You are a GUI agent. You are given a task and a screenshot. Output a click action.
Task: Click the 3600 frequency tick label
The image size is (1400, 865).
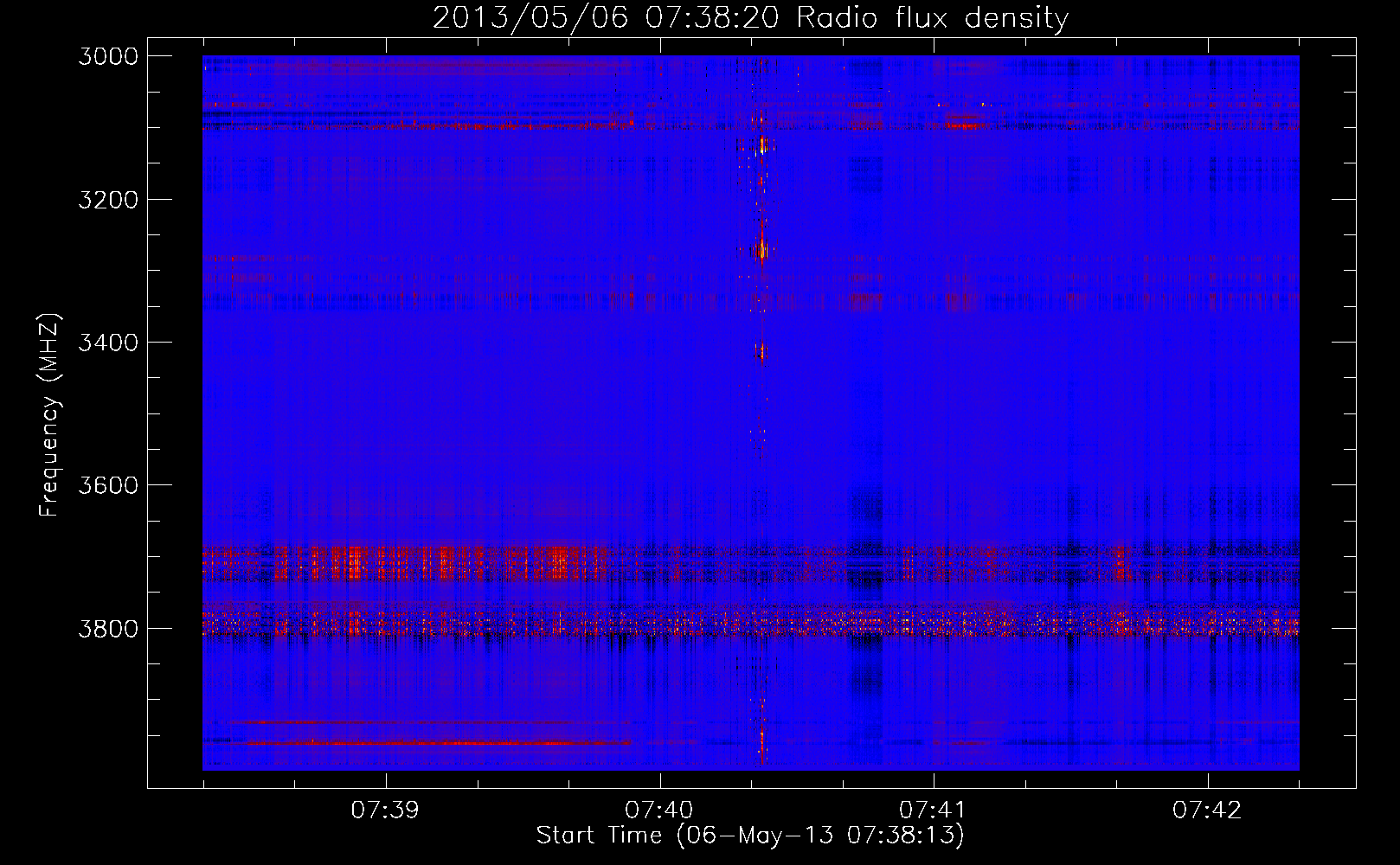108,485
